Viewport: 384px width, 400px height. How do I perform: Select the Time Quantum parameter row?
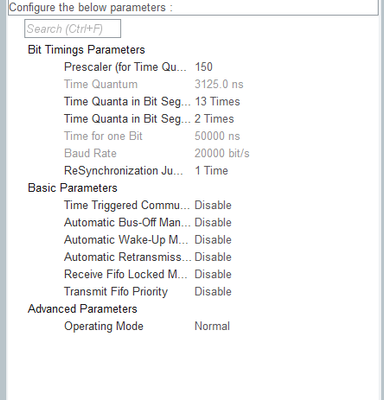point(154,84)
